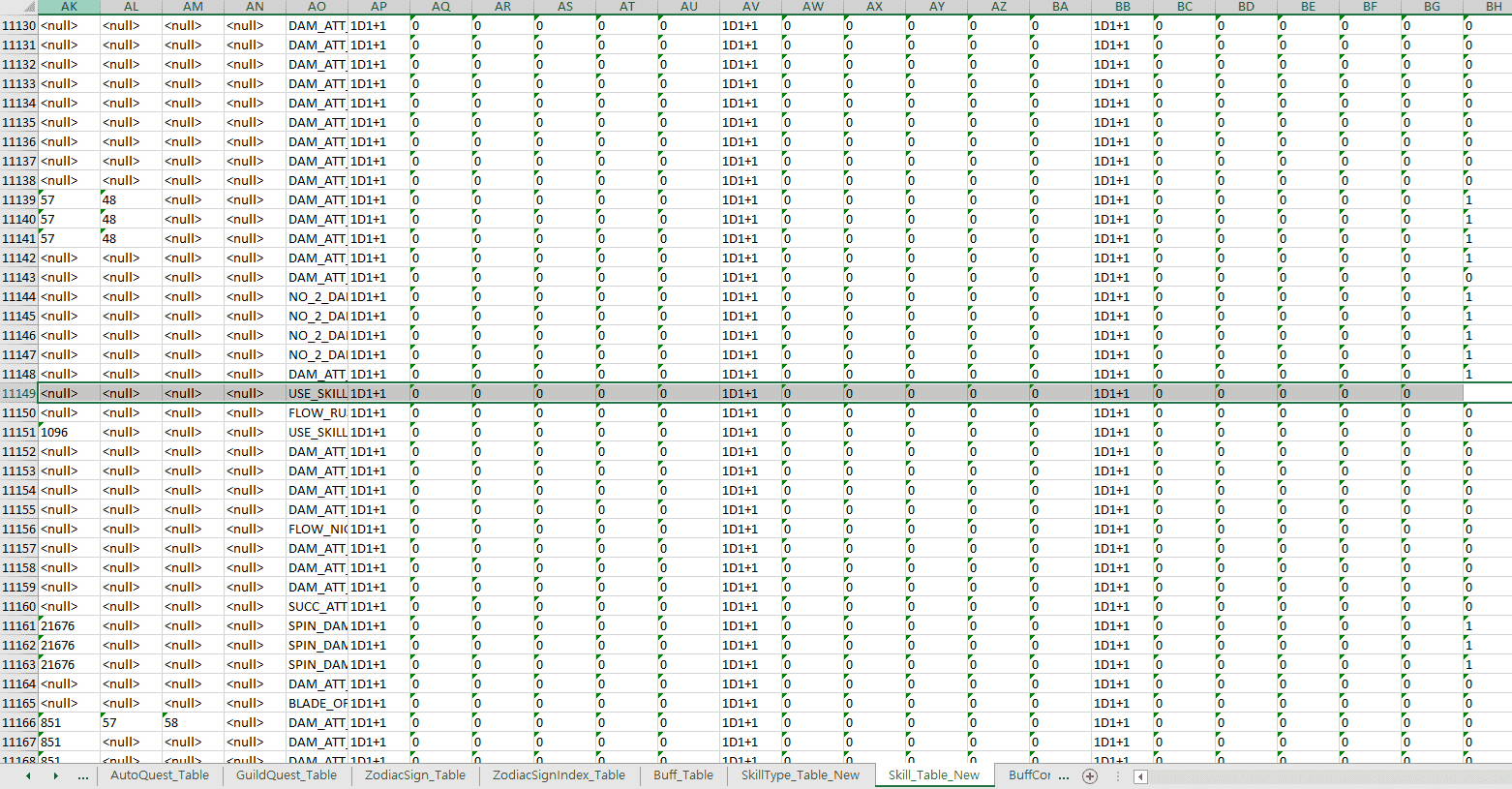This screenshot has height=789, width=1512.
Task: Switch to the SkillType_Table_New sheet tab
Action: click(x=801, y=775)
